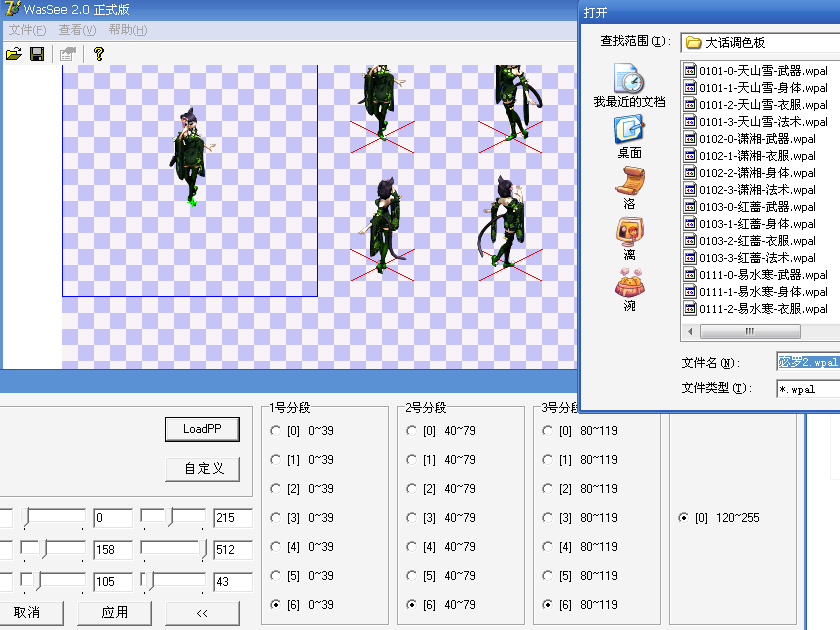Viewport: 840px width, 630px height.
Task: Select file 0102-0-潇湘-武器.wpal
Action: click(x=750, y=139)
